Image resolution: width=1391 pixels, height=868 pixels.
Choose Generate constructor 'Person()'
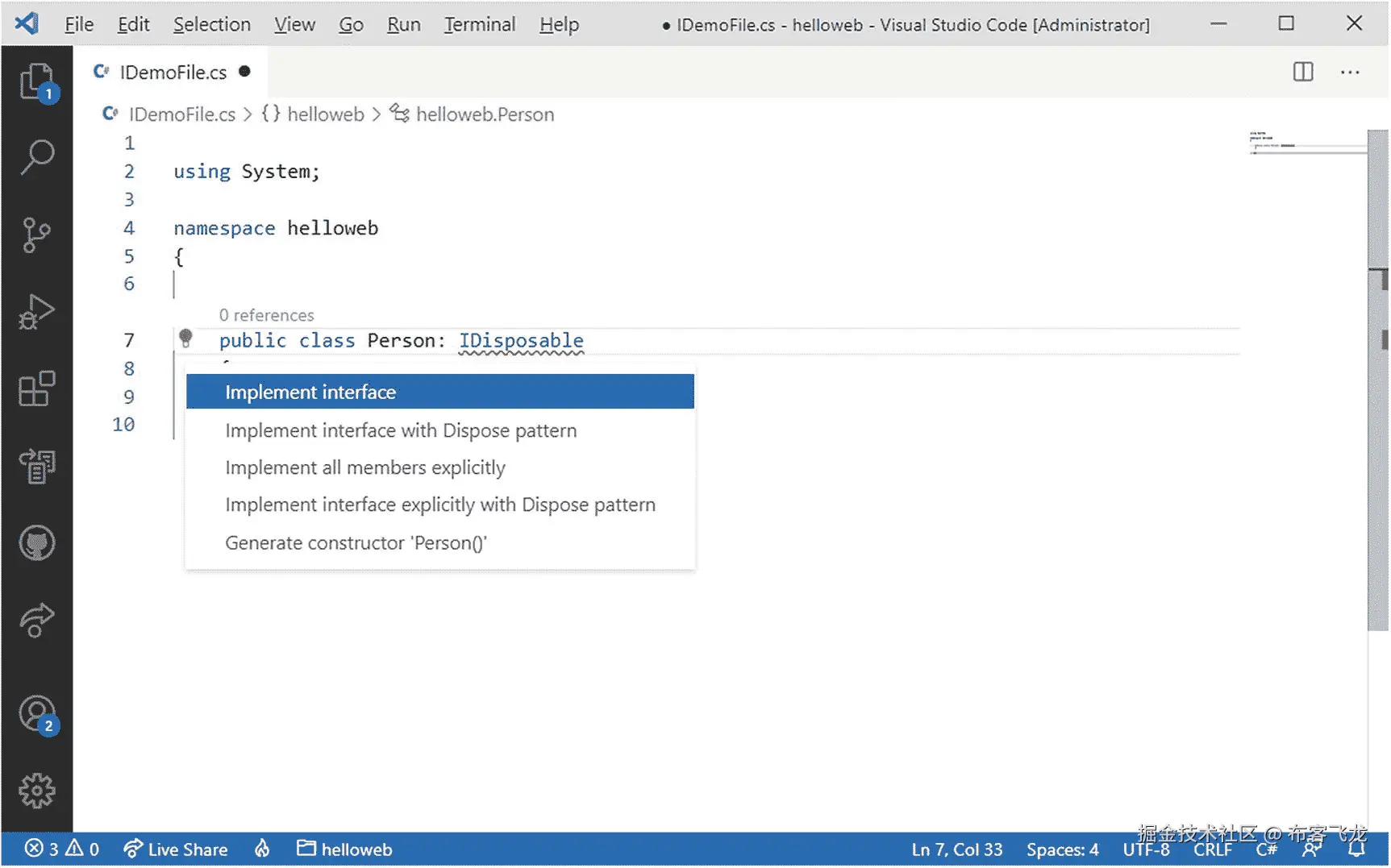(x=440, y=542)
